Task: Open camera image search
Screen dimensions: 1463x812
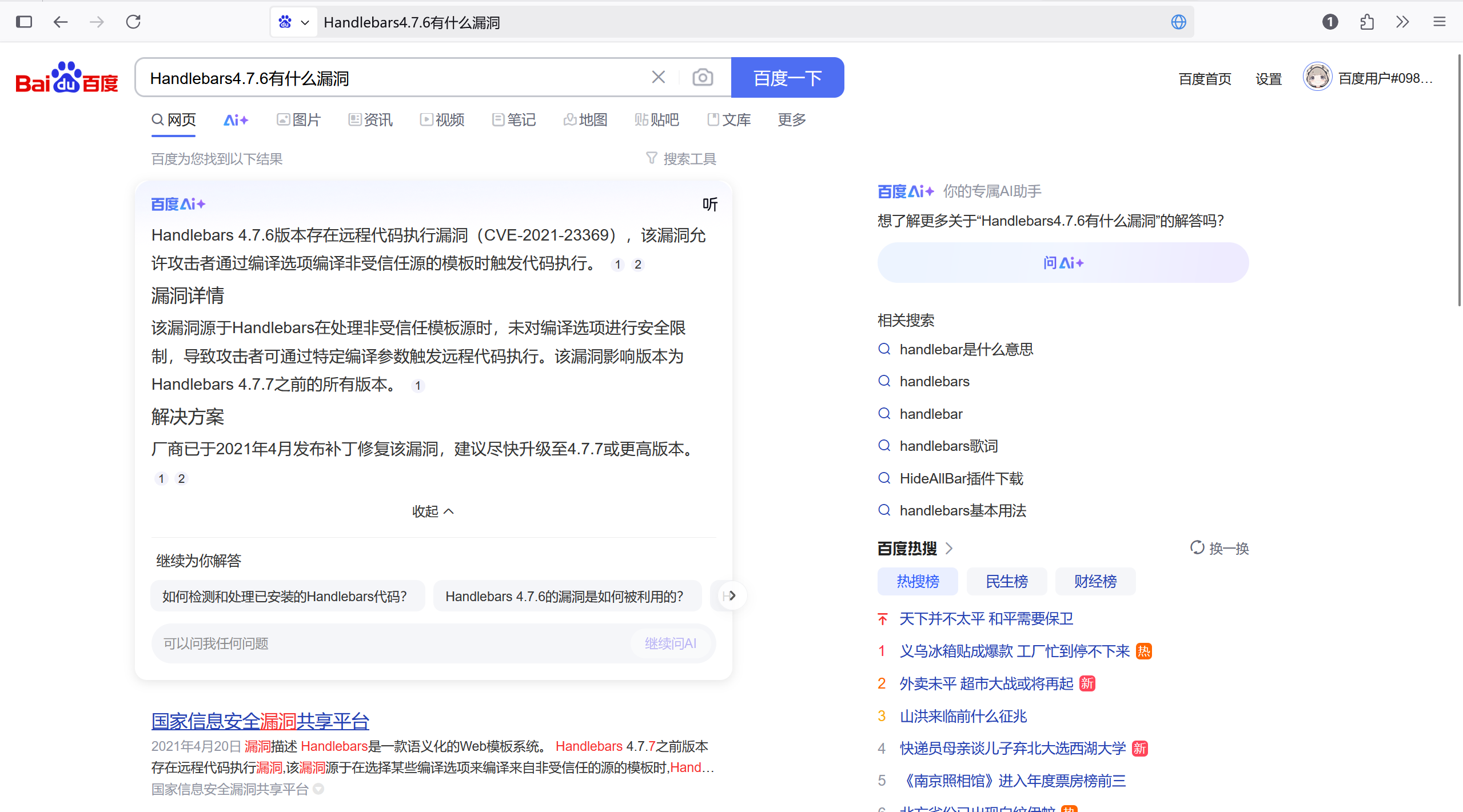Action: coord(702,77)
